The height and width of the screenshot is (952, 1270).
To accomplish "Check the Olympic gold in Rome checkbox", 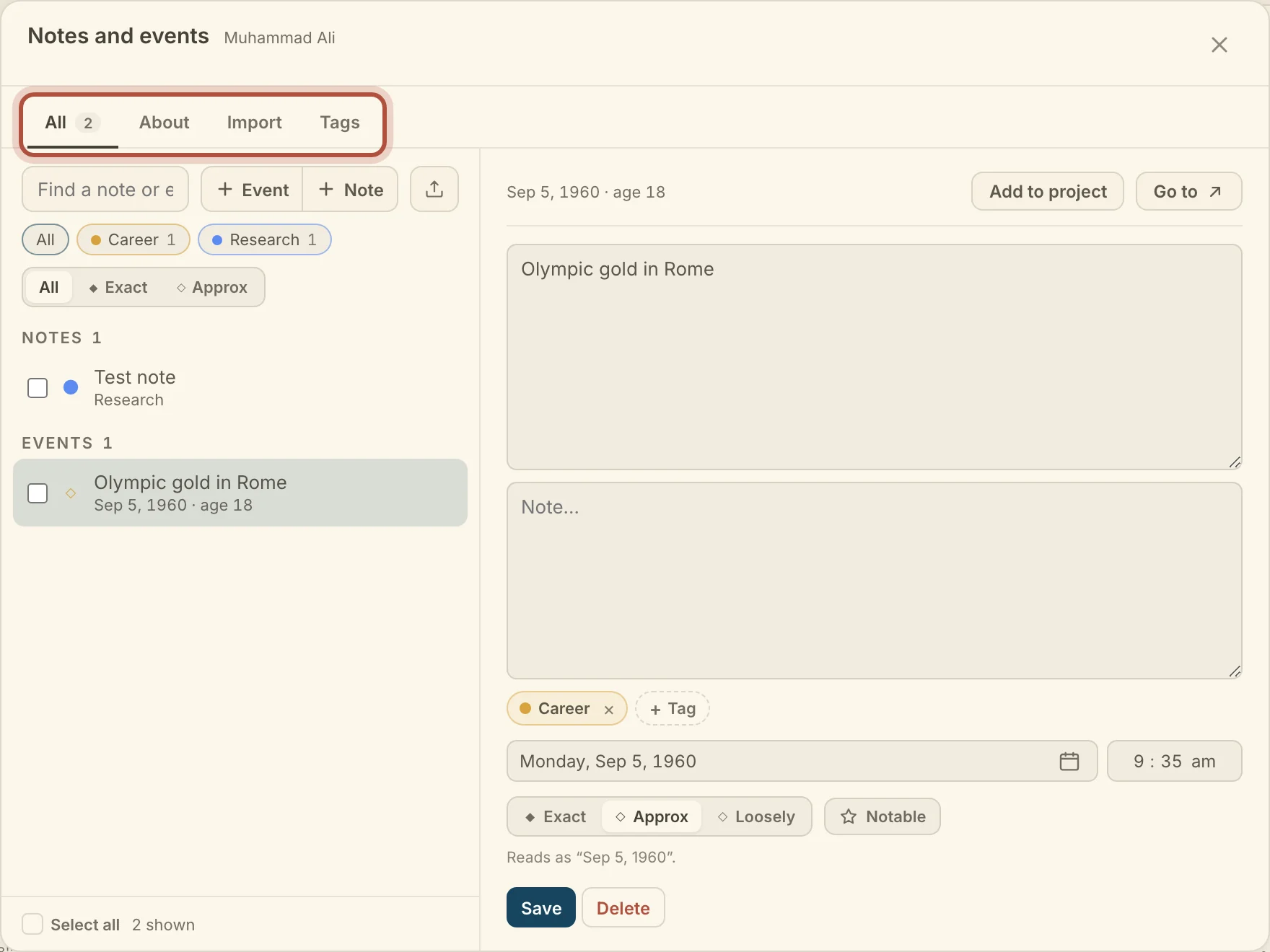I will 38,493.
